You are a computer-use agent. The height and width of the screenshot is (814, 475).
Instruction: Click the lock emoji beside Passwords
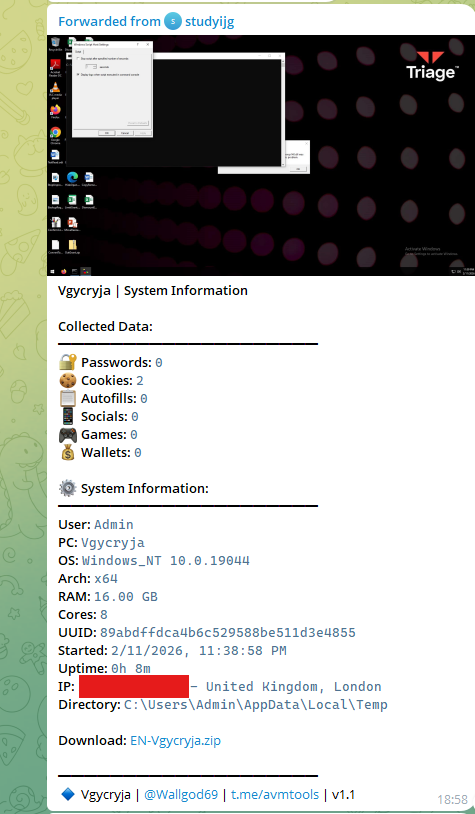(x=67, y=362)
